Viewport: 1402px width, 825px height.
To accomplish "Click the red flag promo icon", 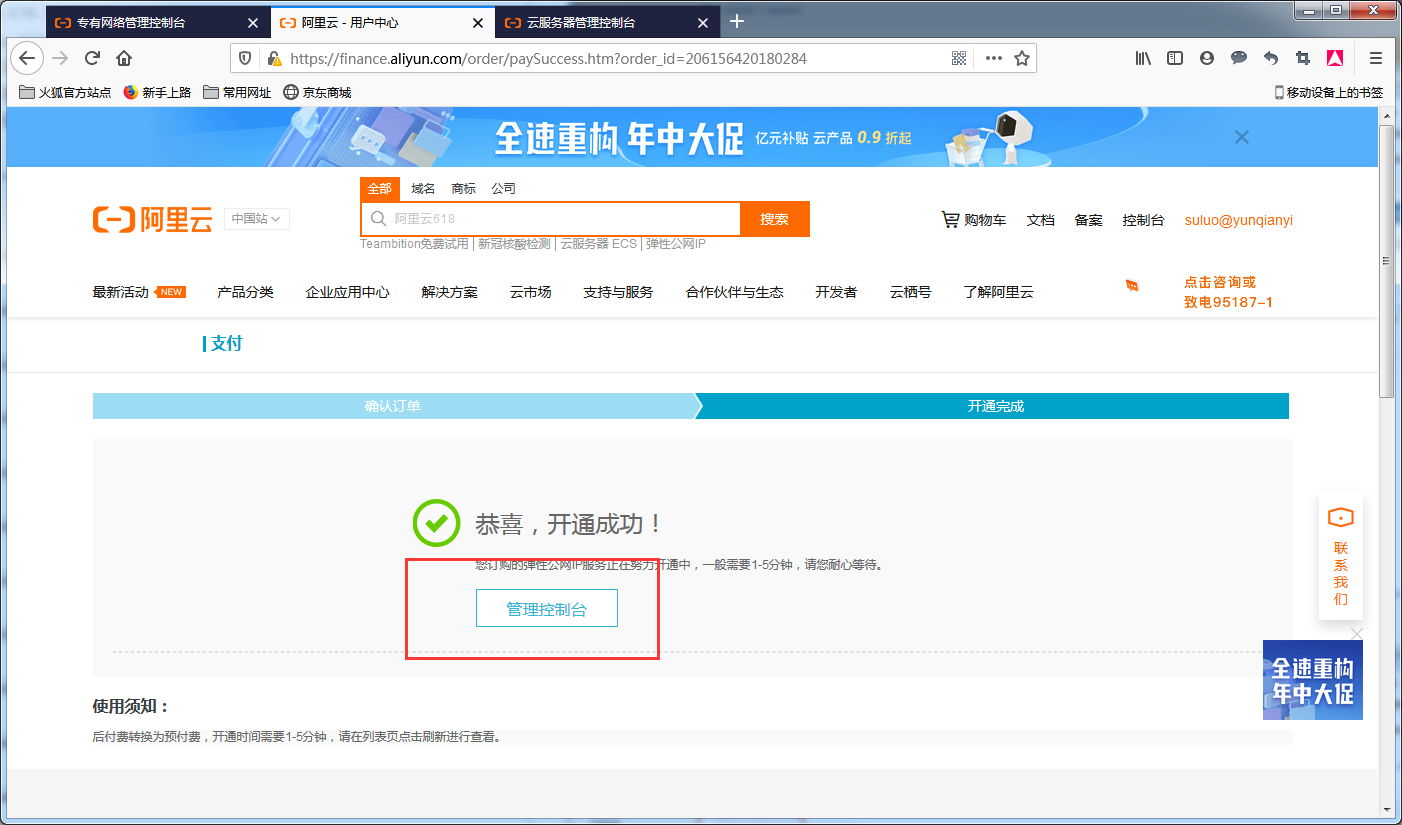I will coord(1132,286).
